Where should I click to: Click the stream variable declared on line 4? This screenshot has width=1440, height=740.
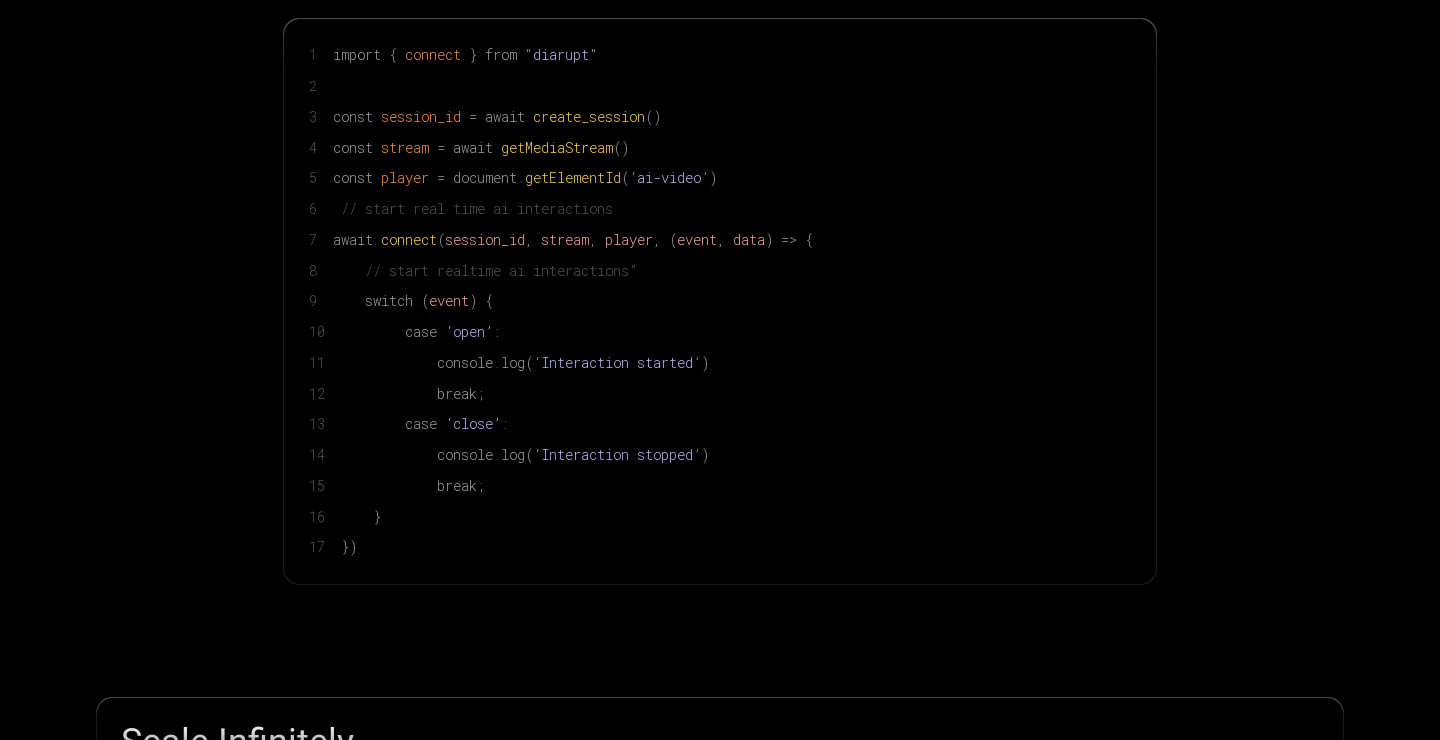[x=405, y=148]
